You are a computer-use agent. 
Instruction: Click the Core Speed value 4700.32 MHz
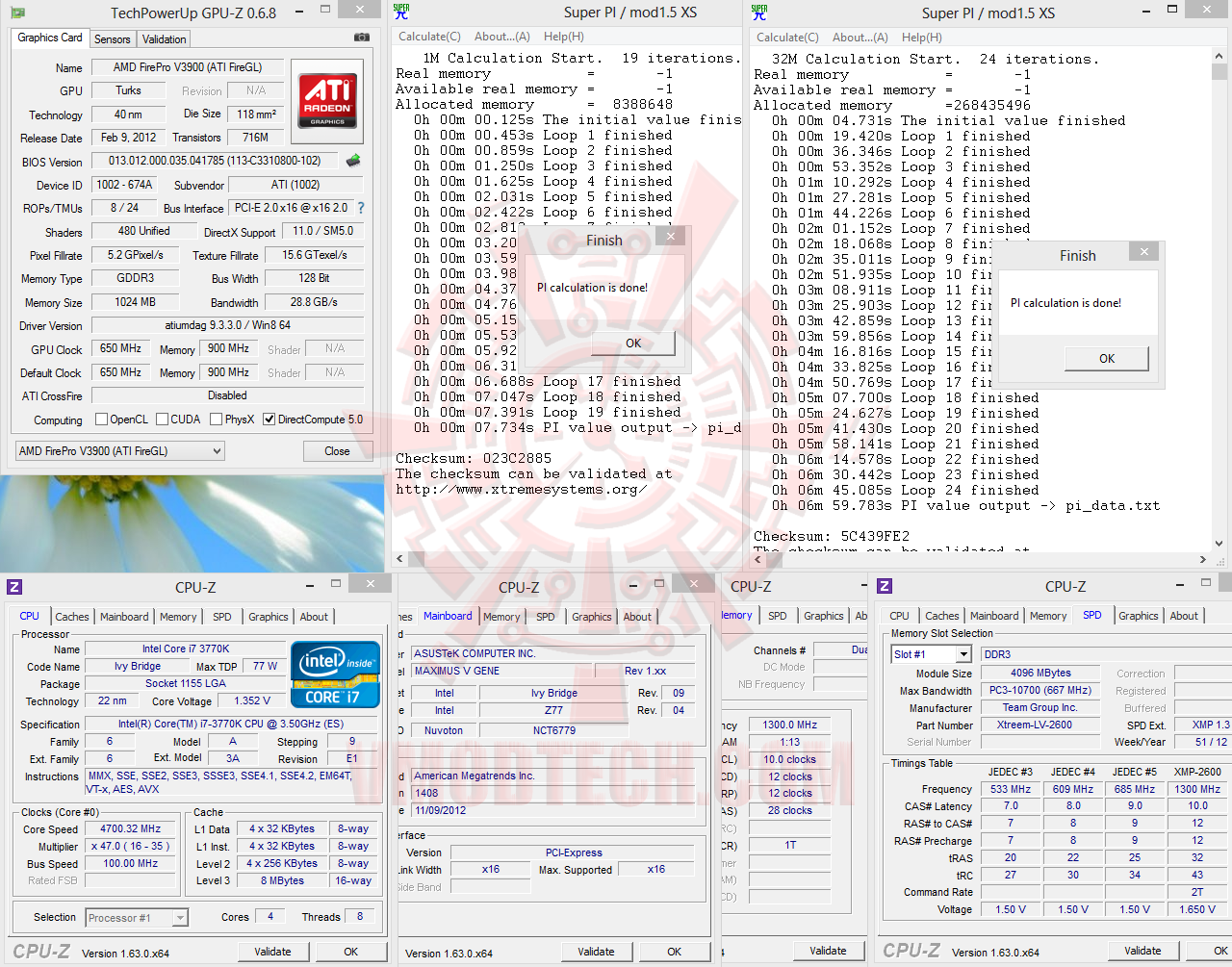tap(131, 828)
